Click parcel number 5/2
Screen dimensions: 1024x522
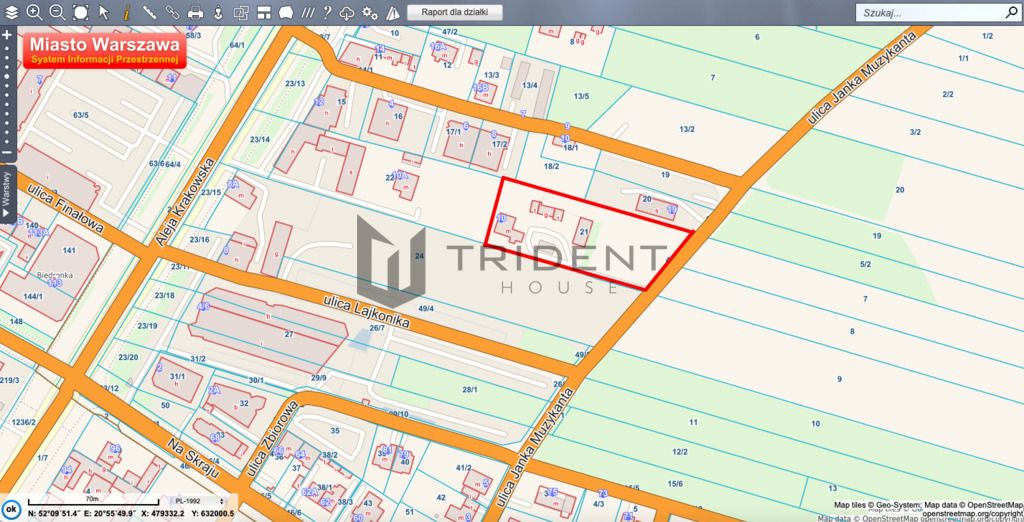point(865,264)
